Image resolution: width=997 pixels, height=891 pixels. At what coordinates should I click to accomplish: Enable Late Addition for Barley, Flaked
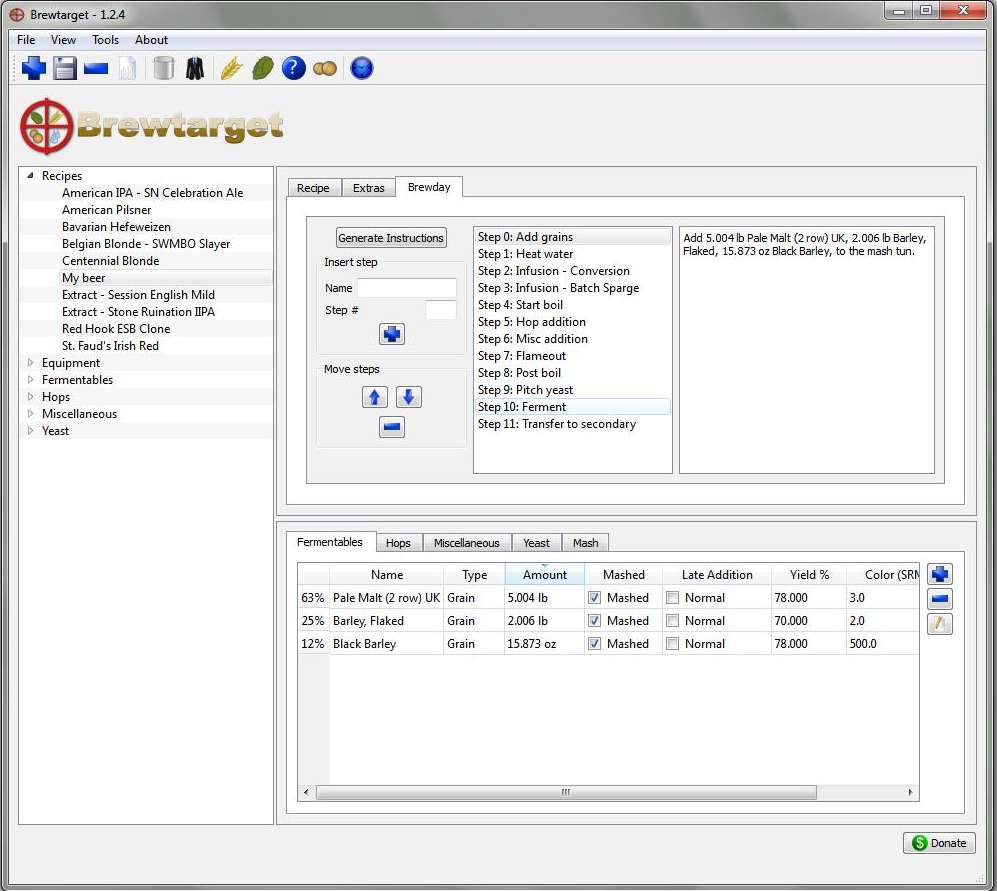point(673,621)
